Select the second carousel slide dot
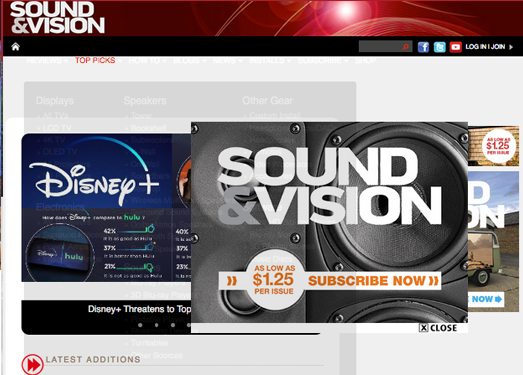This screenshot has height=375, width=523. 156,325
